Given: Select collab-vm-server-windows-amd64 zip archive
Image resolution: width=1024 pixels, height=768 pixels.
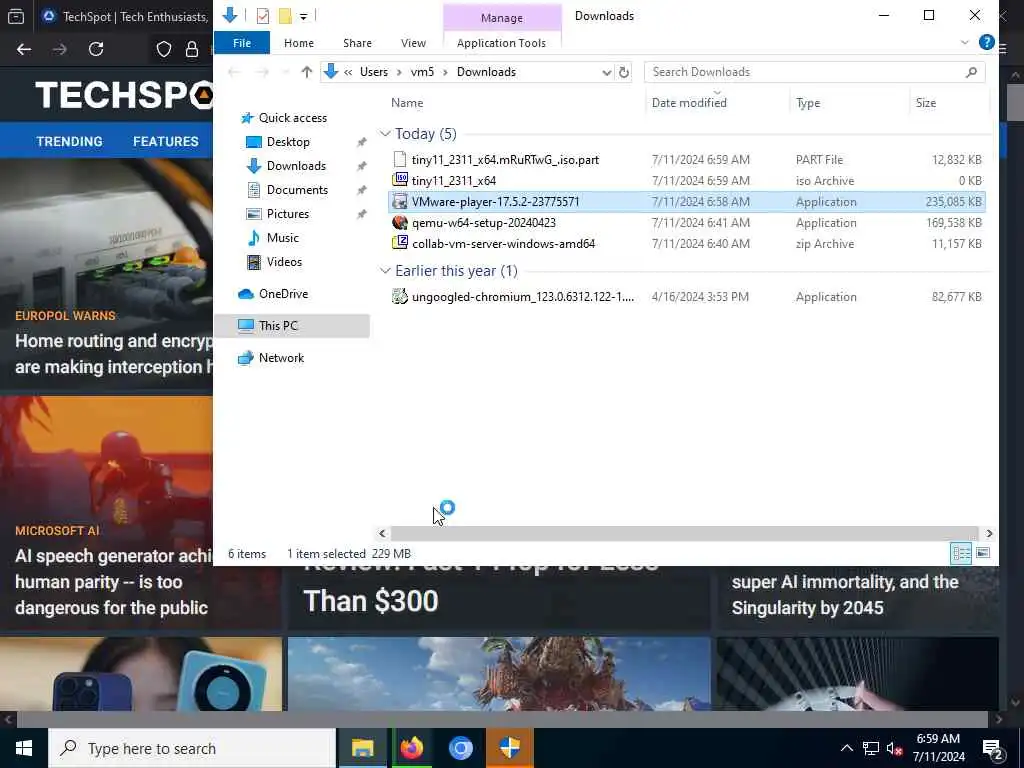Looking at the screenshot, I should coord(686,244).
